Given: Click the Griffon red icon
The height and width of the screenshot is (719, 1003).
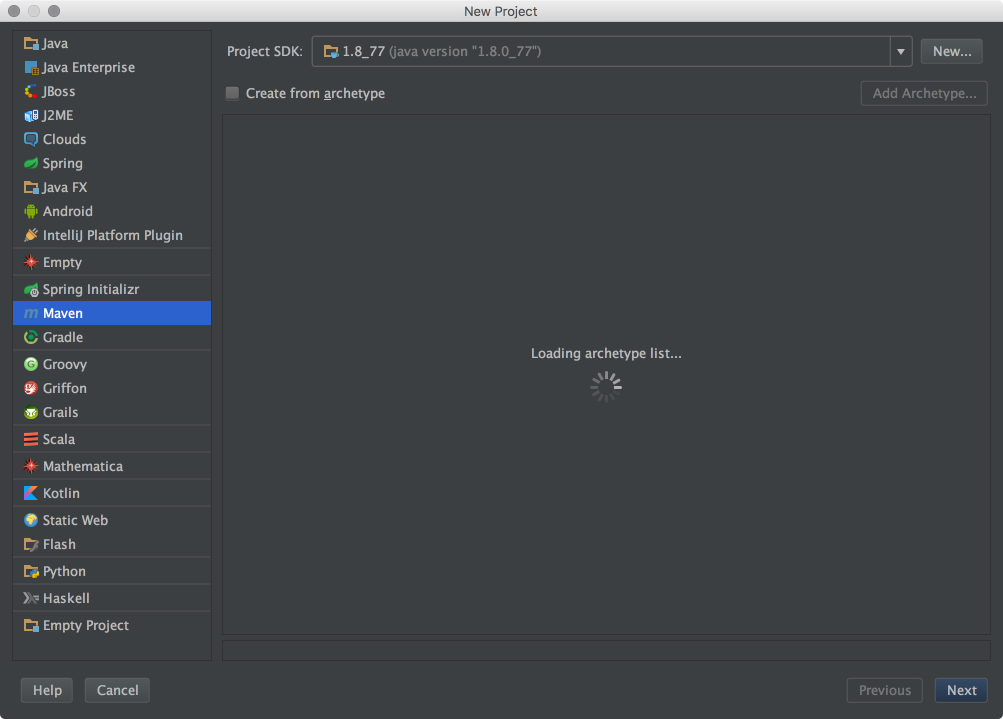Looking at the screenshot, I should 31,388.
